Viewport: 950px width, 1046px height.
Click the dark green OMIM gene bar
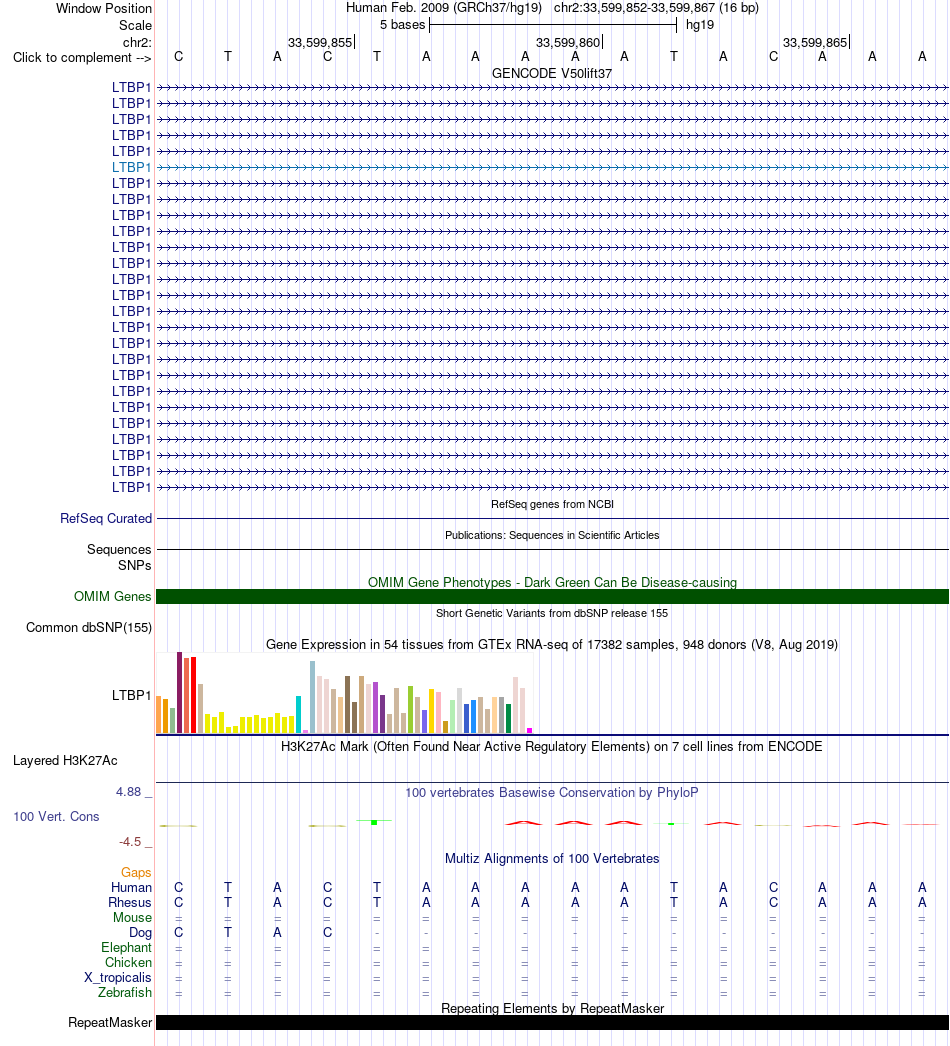[552, 596]
